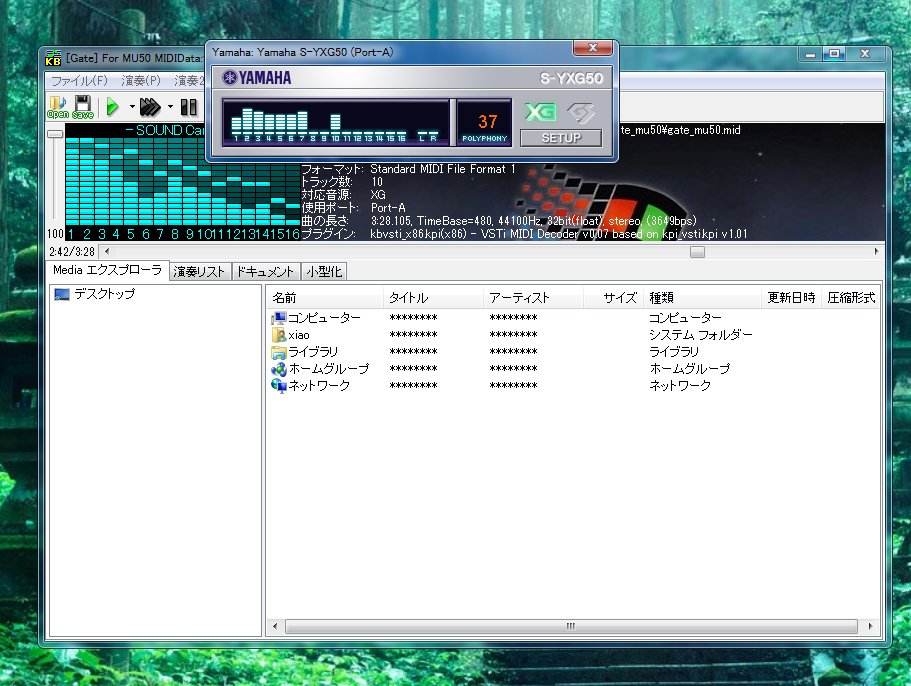The width and height of the screenshot is (911, 686).
Task: Sort by the アーティスト column header
Action: tap(533, 298)
